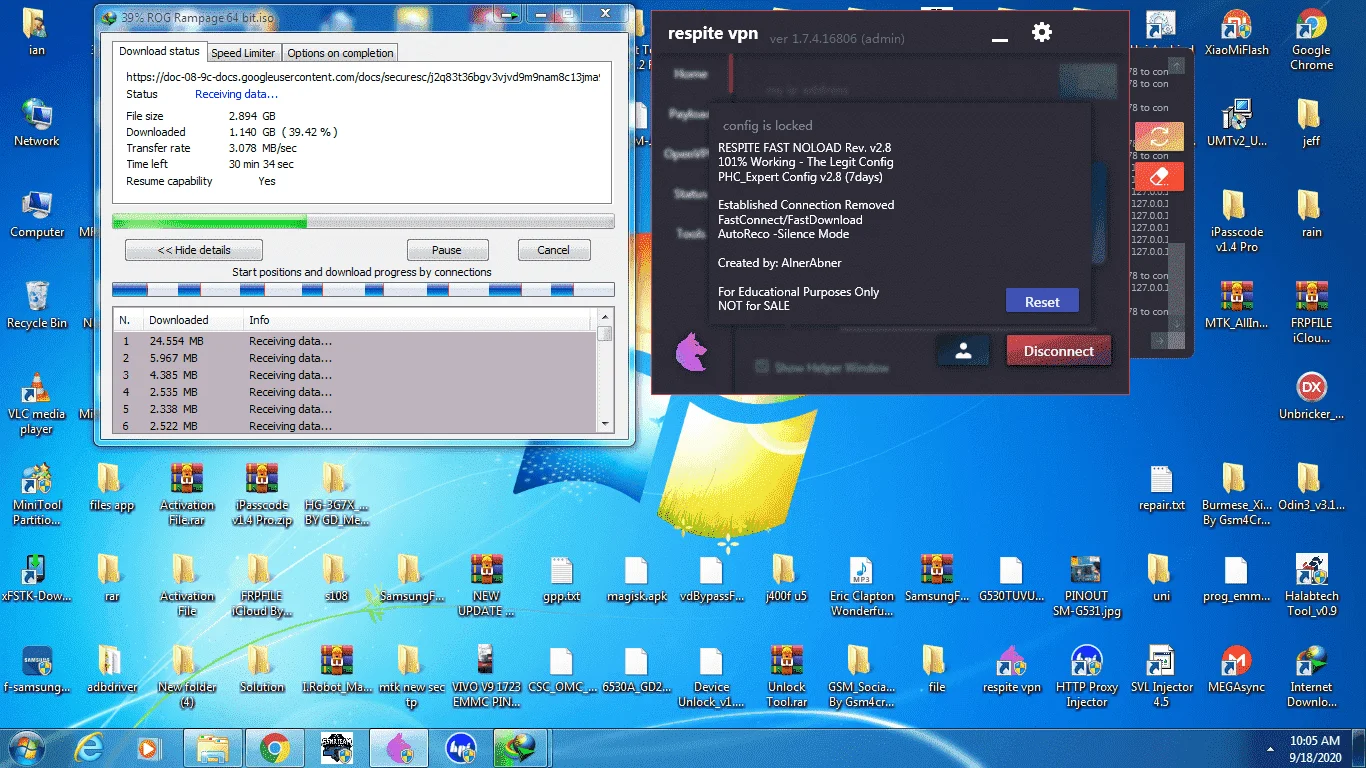Open the adbdriver desktop folder

tap(112, 669)
